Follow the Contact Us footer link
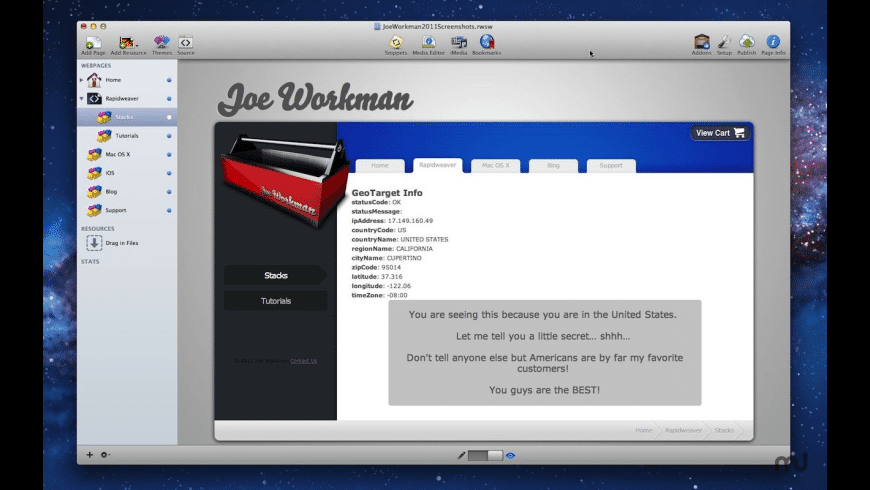Screen dimensions: 870x490 click(x=304, y=361)
